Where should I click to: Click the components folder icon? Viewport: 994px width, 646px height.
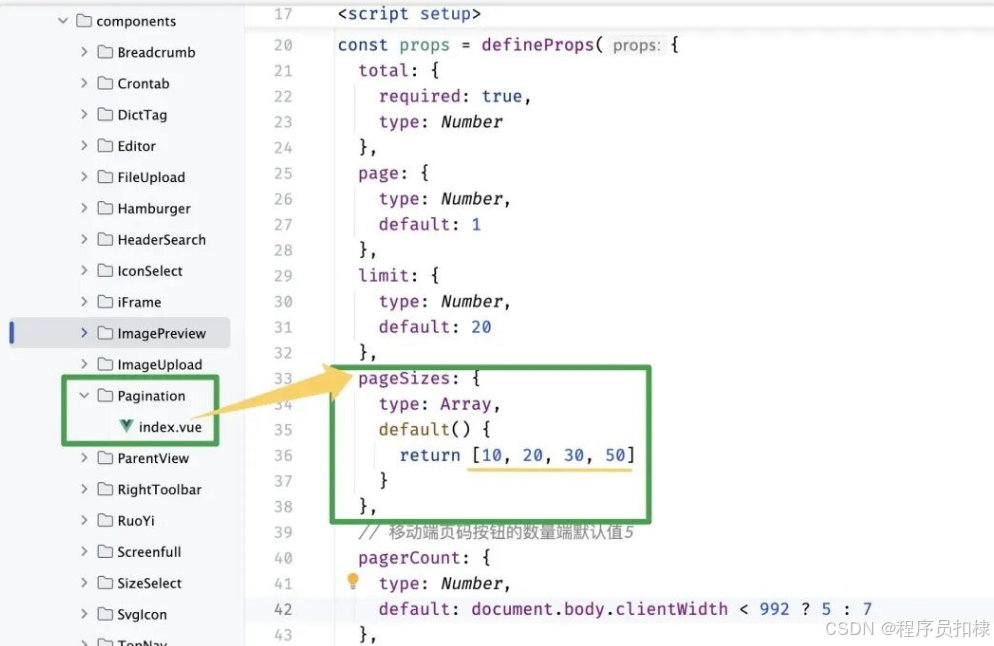(84, 21)
